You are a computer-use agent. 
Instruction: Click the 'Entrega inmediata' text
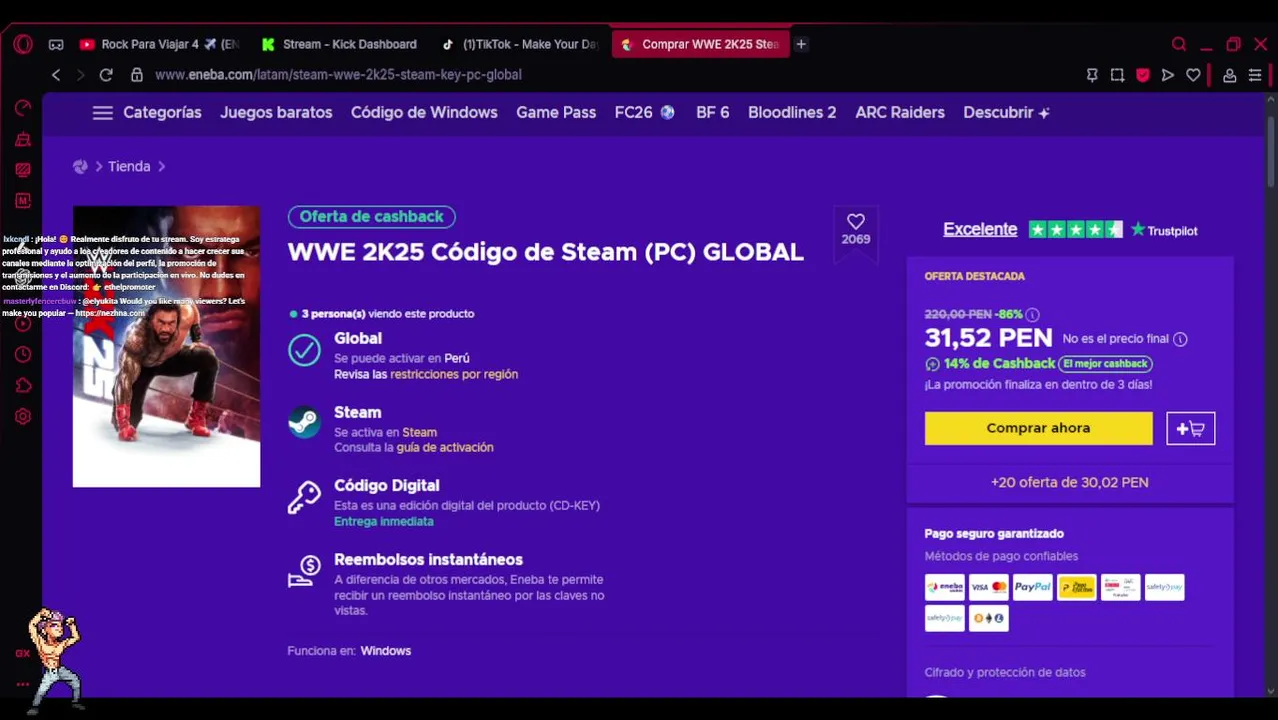click(384, 522)
